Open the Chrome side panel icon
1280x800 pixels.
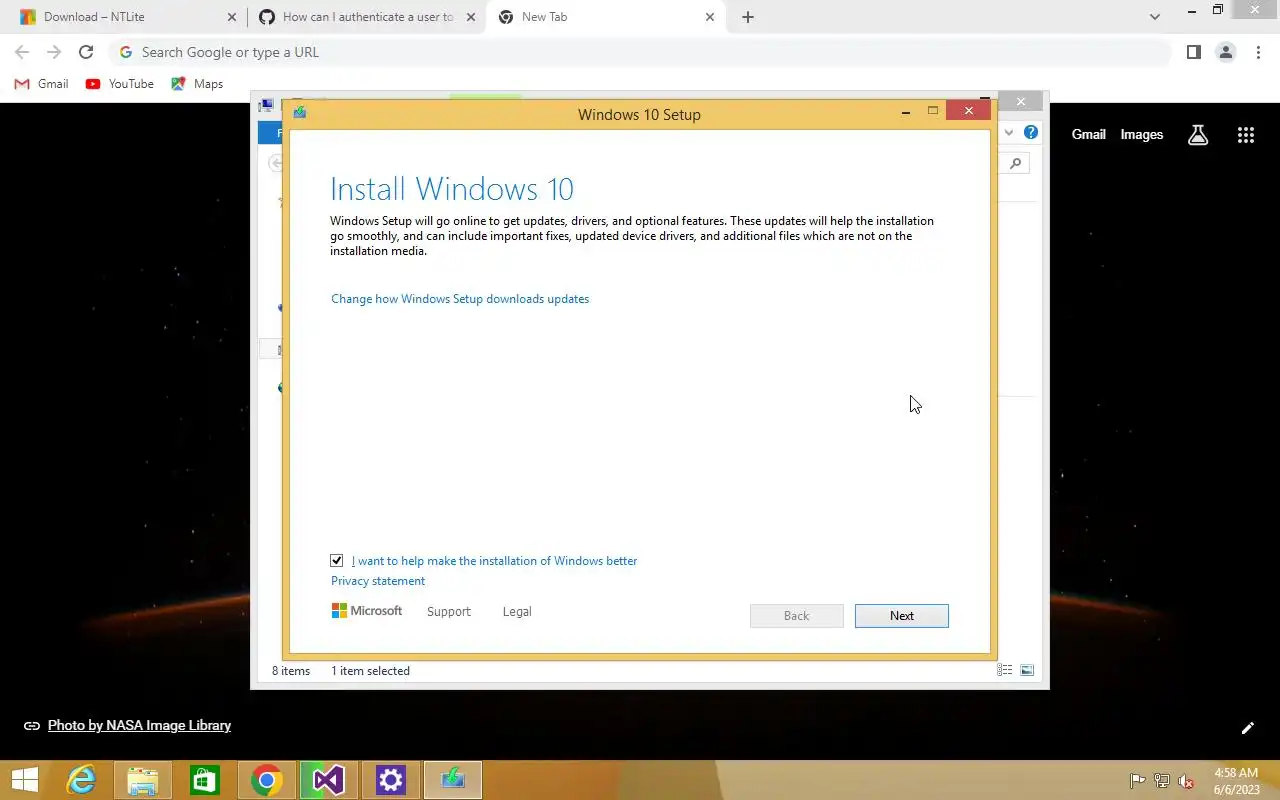coord(1193,52)
